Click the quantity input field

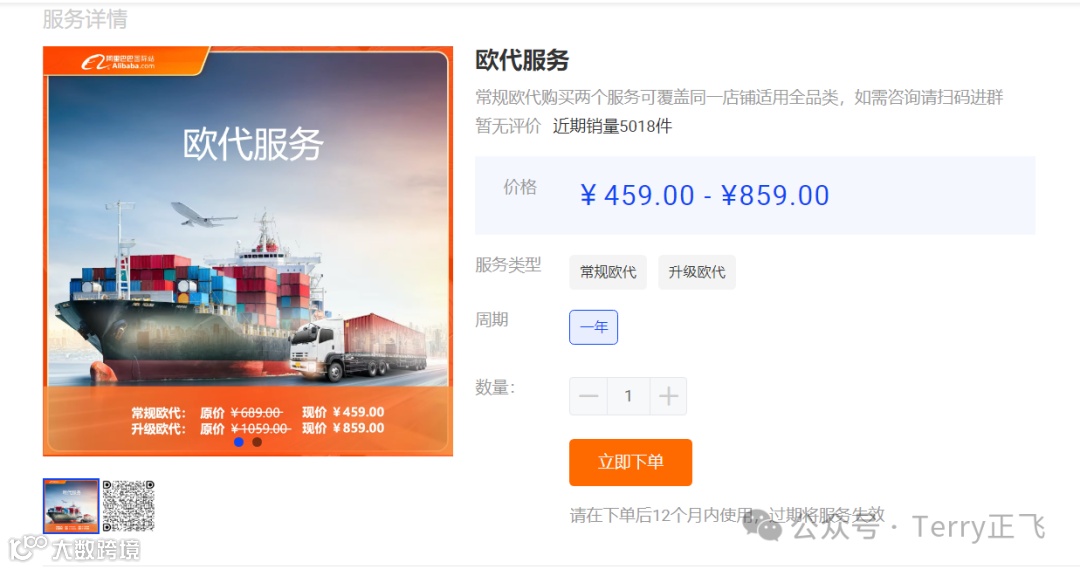click(628, 396)
